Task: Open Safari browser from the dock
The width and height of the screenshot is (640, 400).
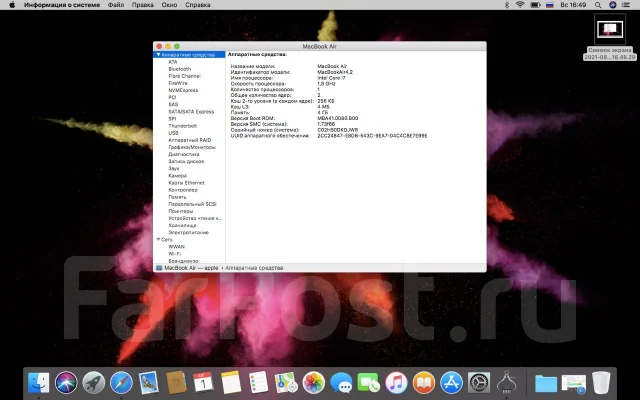Action: [121, 382]
